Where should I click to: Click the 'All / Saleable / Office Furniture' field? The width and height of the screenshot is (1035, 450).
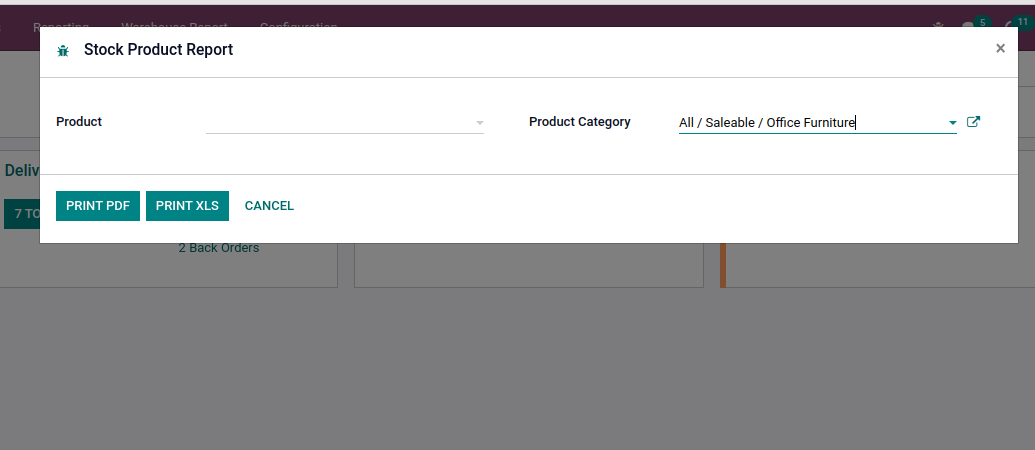coord(812,123)
